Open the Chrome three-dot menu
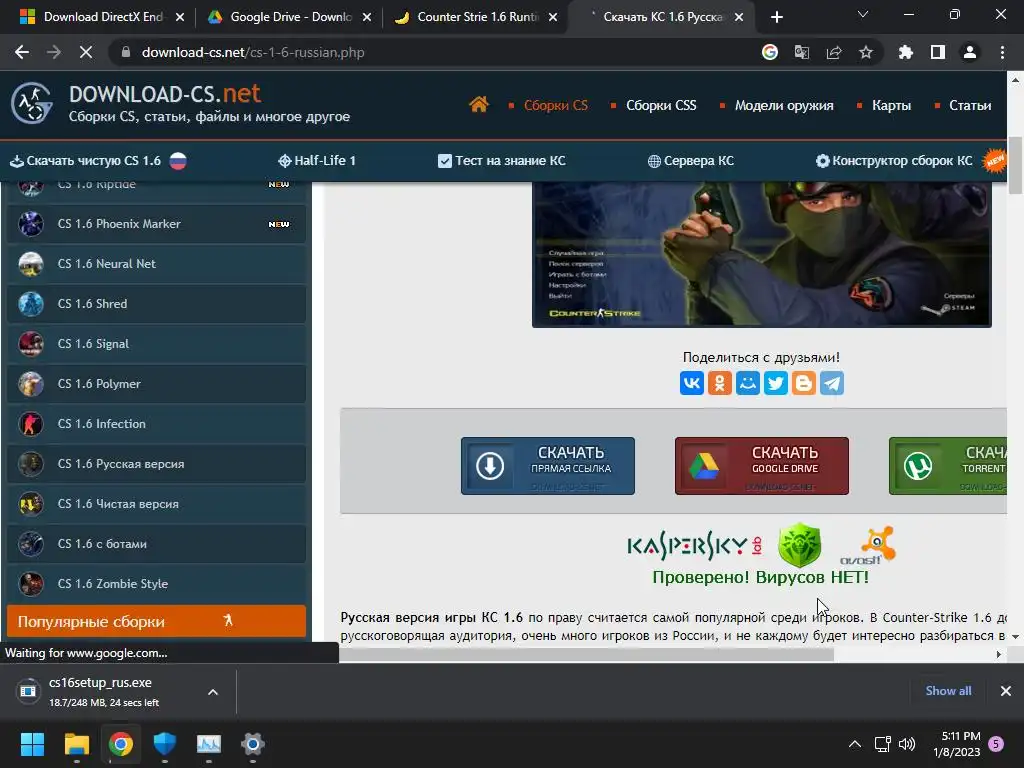1024x768 pixels. point(1002,52)
